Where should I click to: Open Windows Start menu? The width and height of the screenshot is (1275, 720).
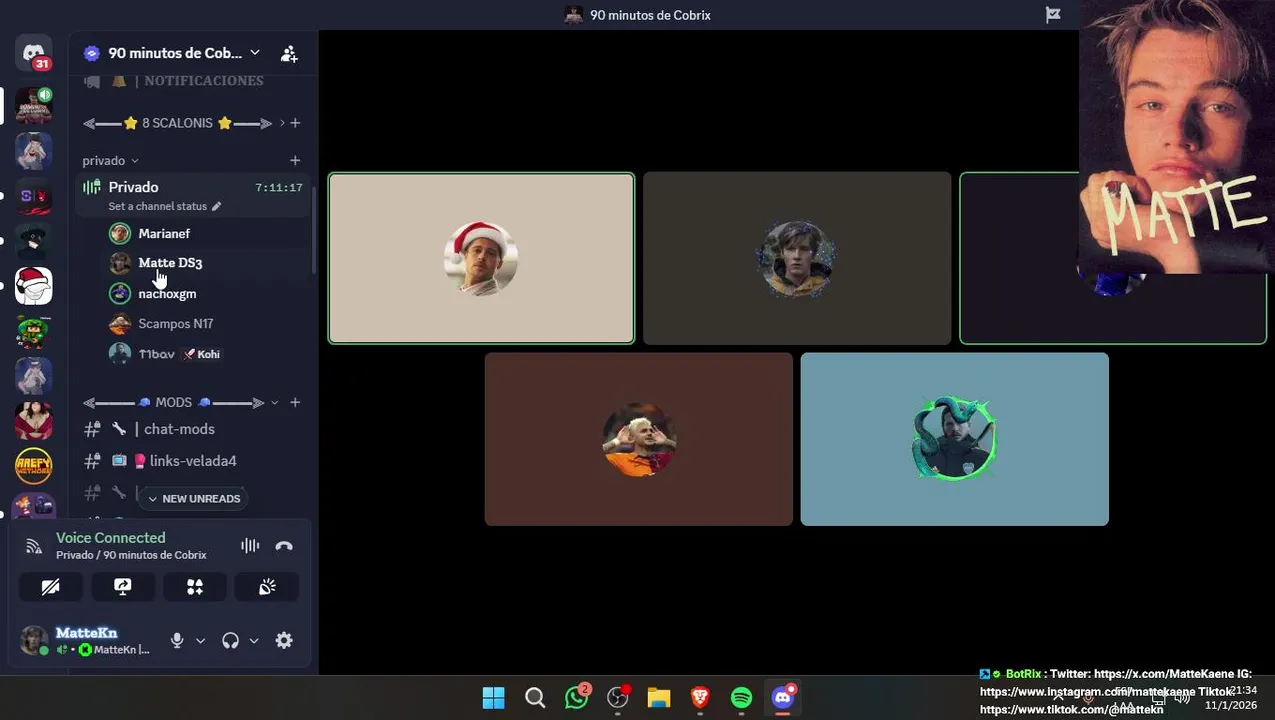[x=494, y=697]
